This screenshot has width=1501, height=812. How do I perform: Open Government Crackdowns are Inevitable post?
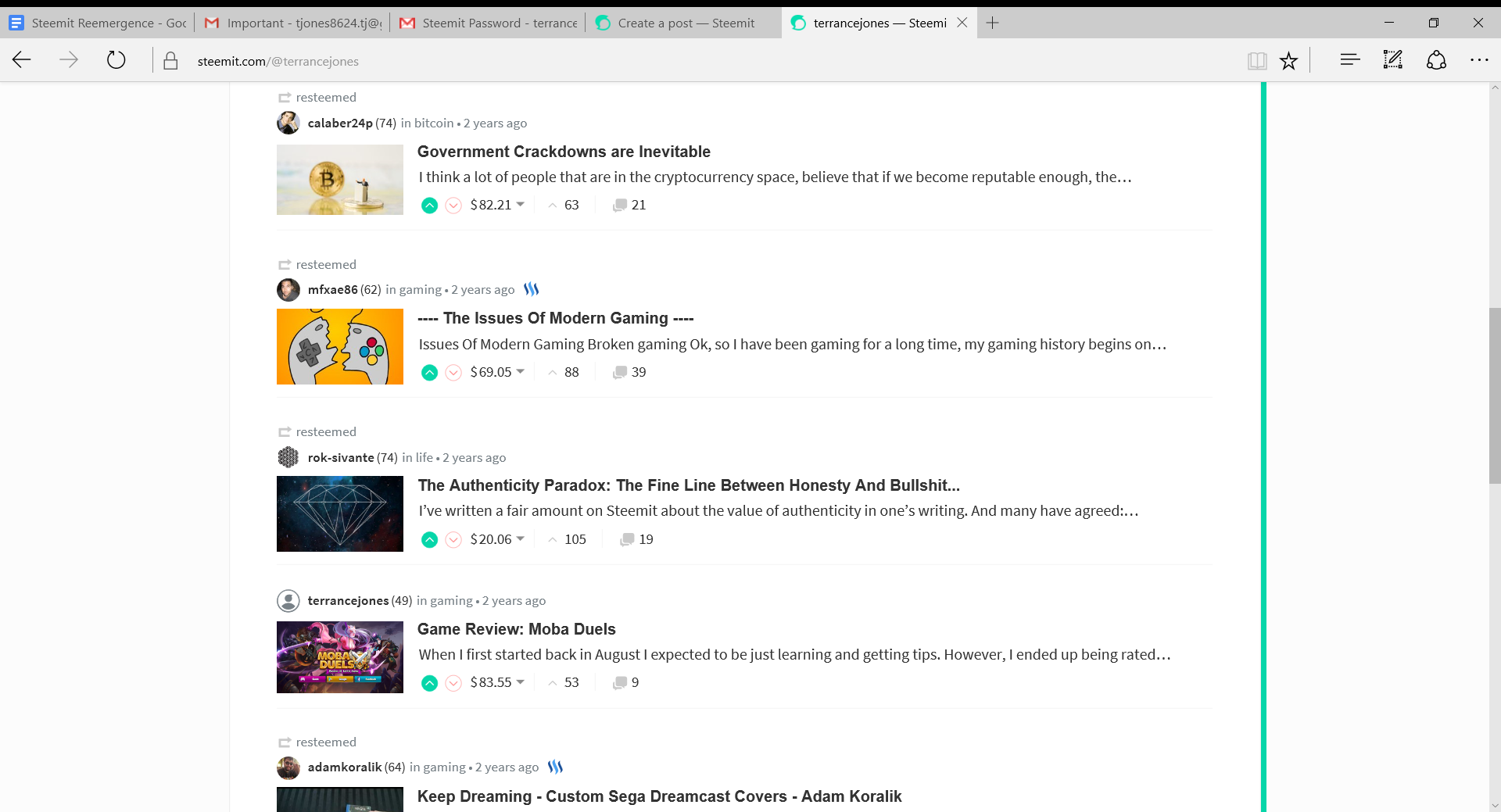[564, 152]
